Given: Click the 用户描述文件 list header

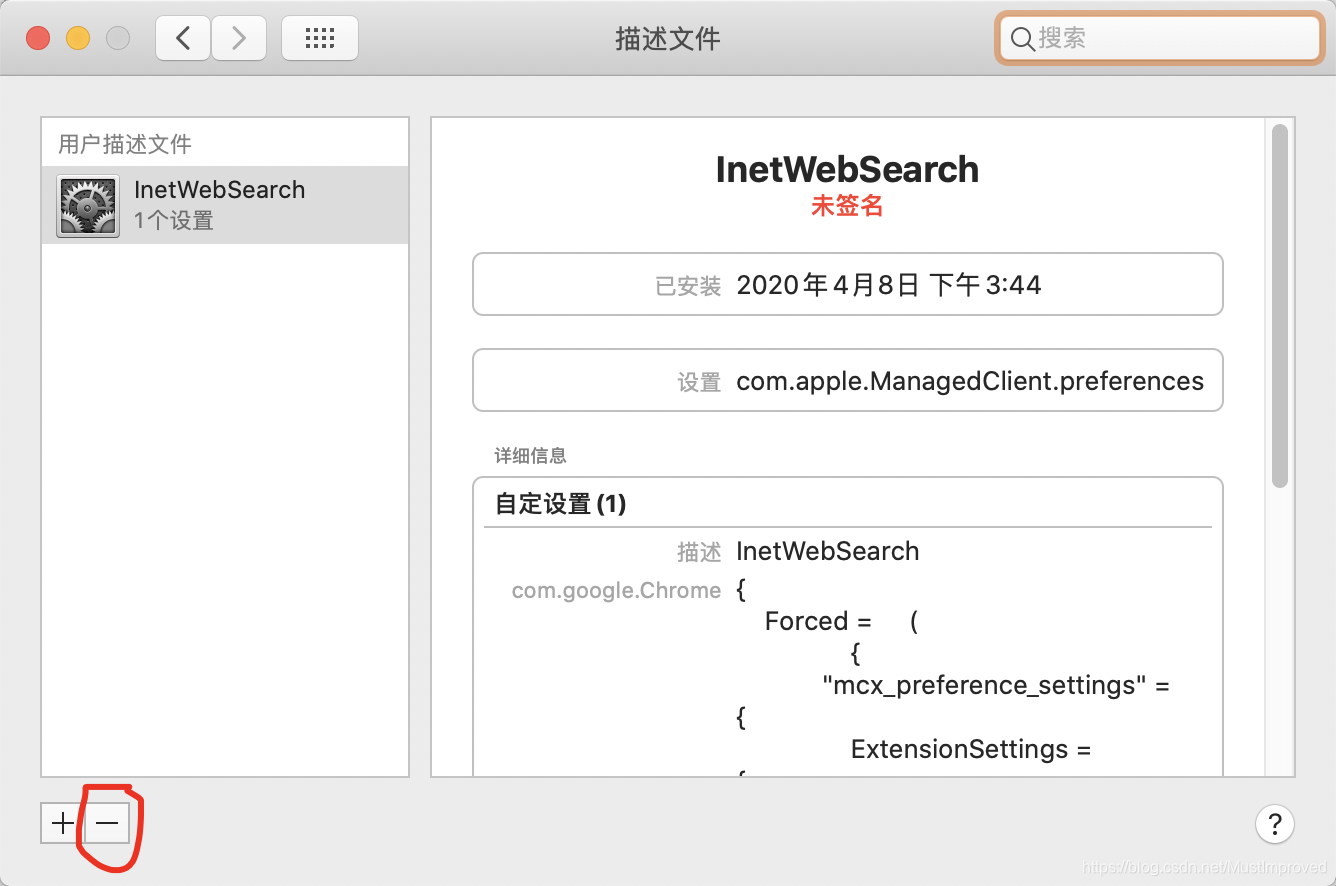Looking at the screenshot, I should (125, 144).
